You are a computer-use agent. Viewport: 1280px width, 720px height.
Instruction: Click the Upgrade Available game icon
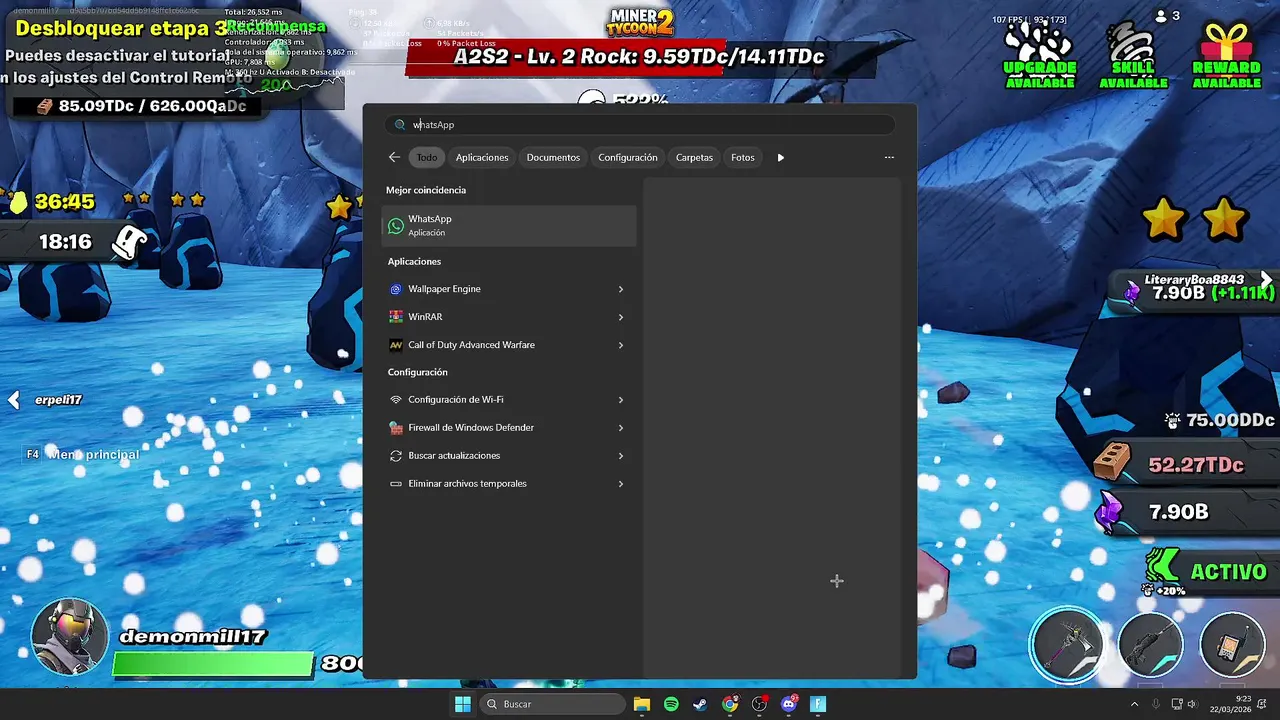[1040, 55]
